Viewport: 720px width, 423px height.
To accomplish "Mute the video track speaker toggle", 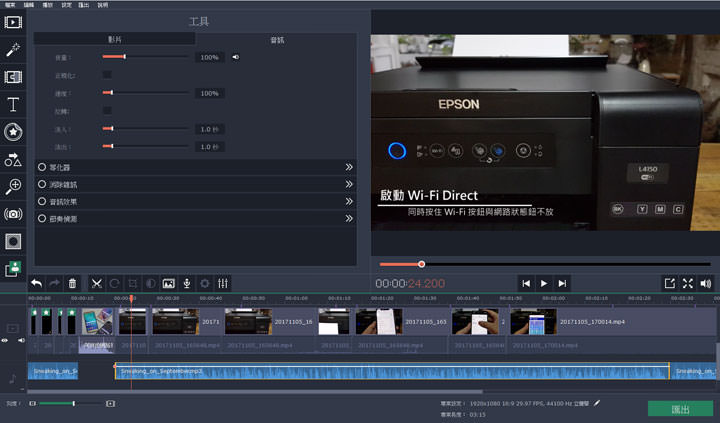I will [21, 340].
